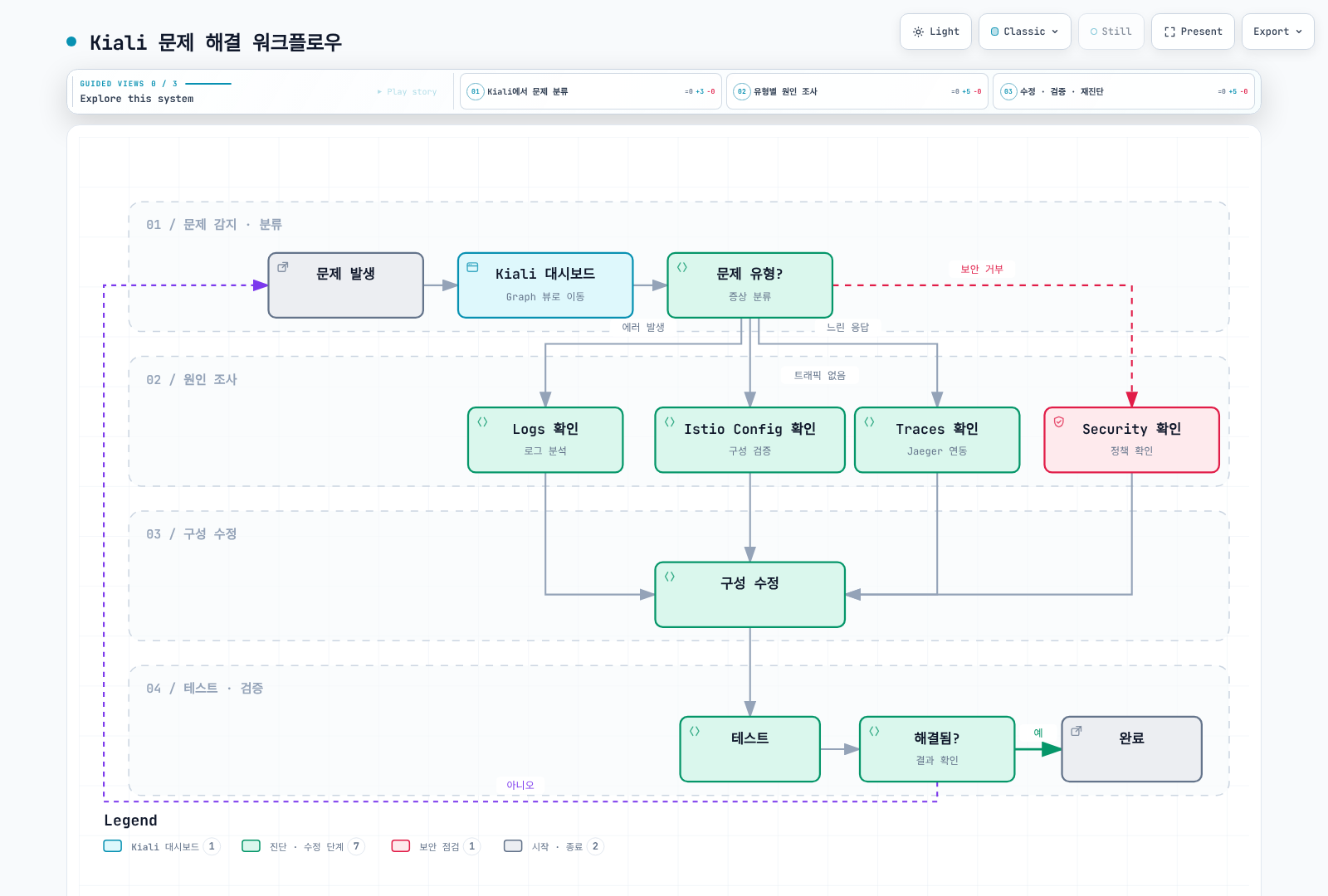Click the code icon on 해결됨? node
Screen dimensions: 1328x896
pos(874,731)
